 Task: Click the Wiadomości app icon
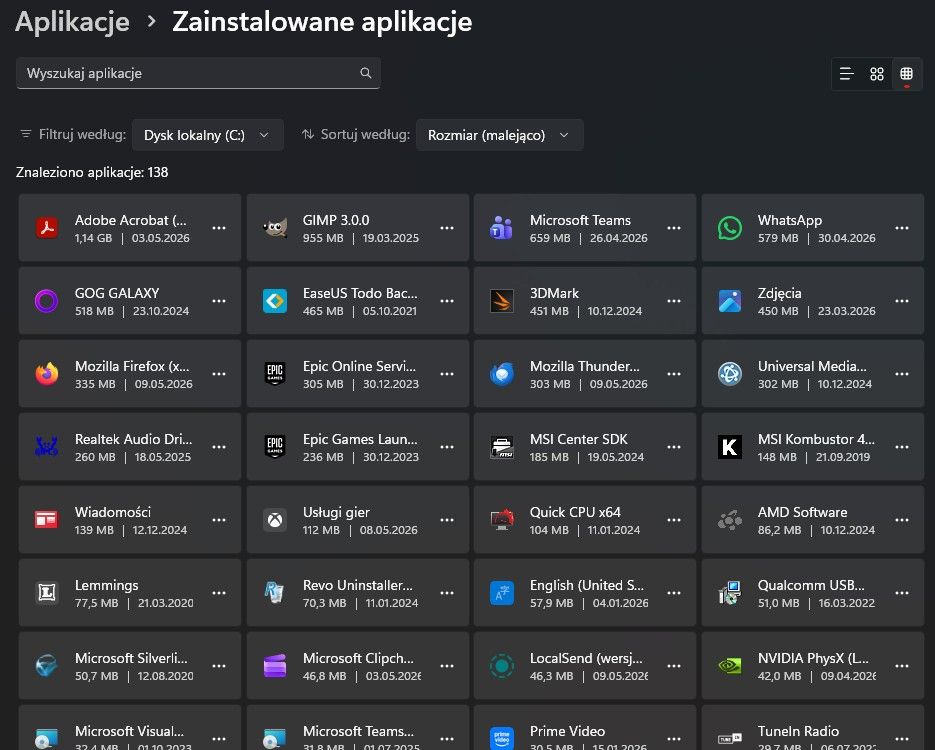click(x=47, y=520)
